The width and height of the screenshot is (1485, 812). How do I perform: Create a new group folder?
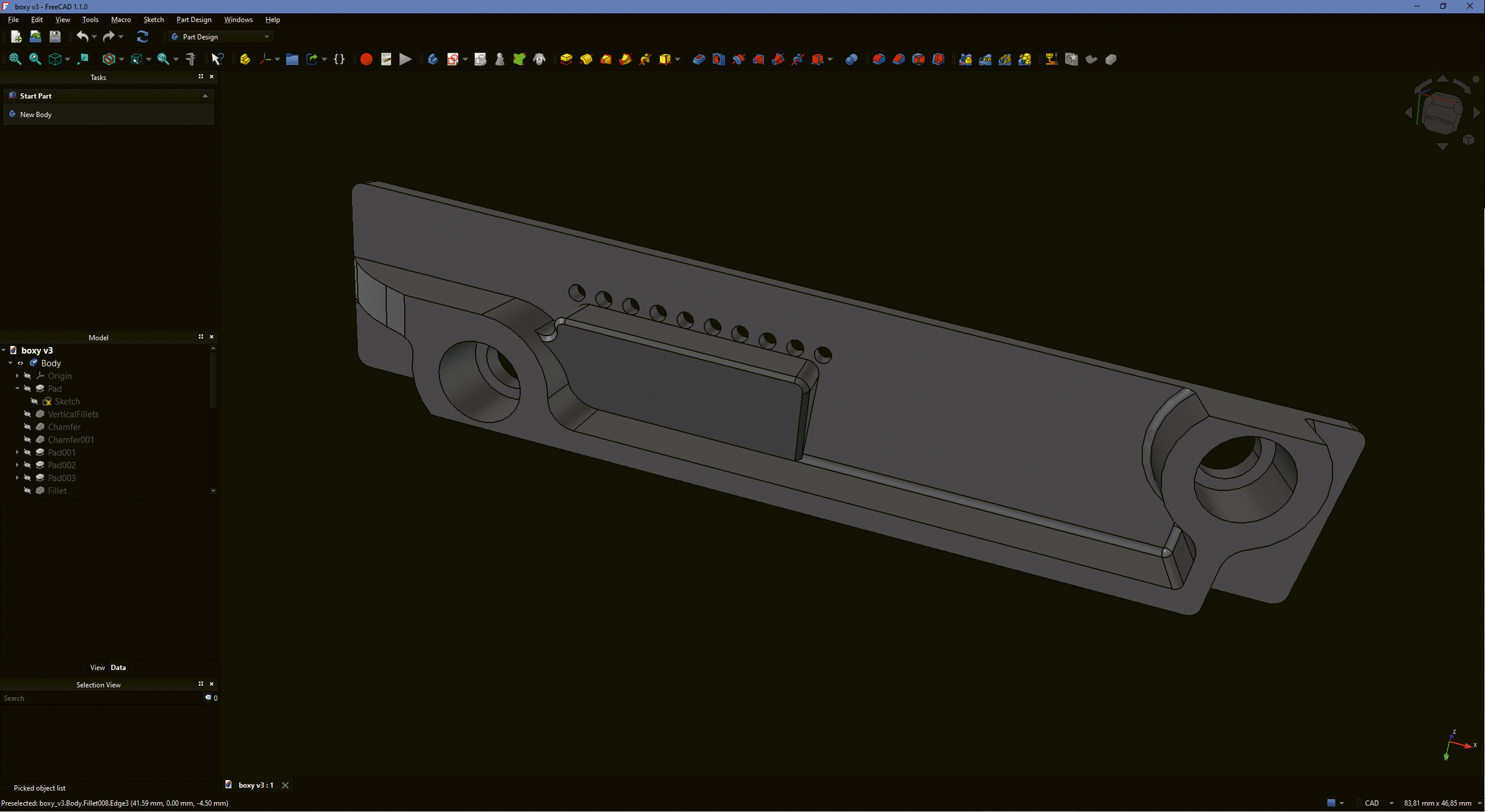pos(292,59)
